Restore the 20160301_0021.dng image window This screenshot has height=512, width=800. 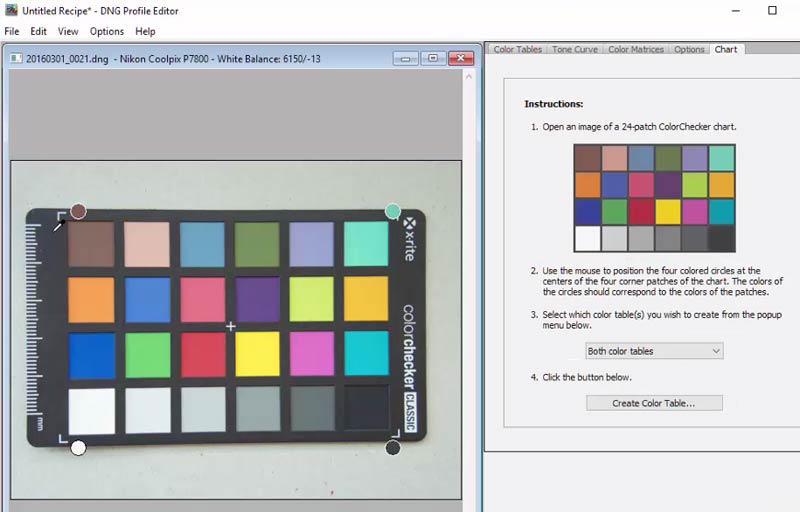click(433, 58)
